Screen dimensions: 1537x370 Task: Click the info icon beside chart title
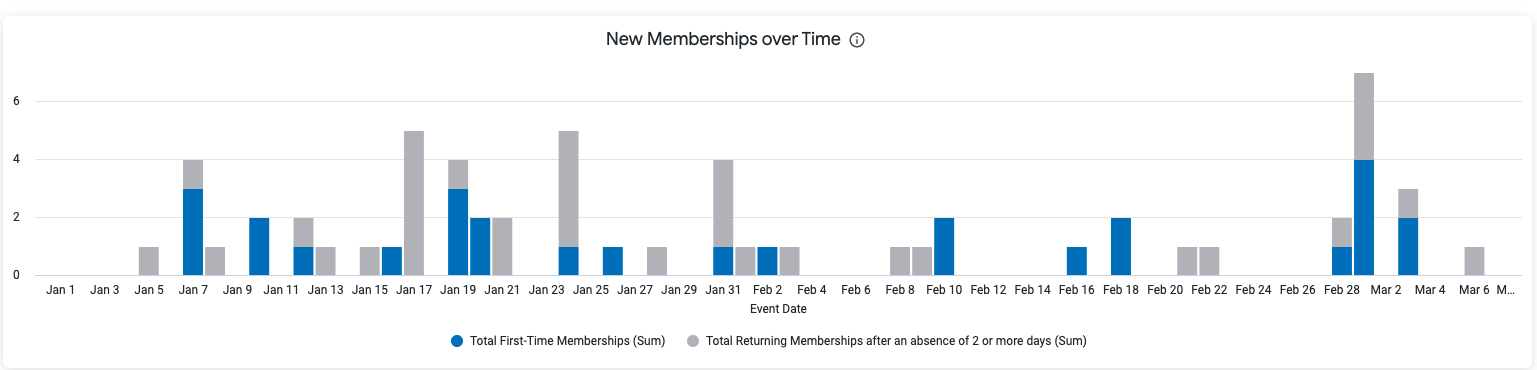click(x=856, y=40)
